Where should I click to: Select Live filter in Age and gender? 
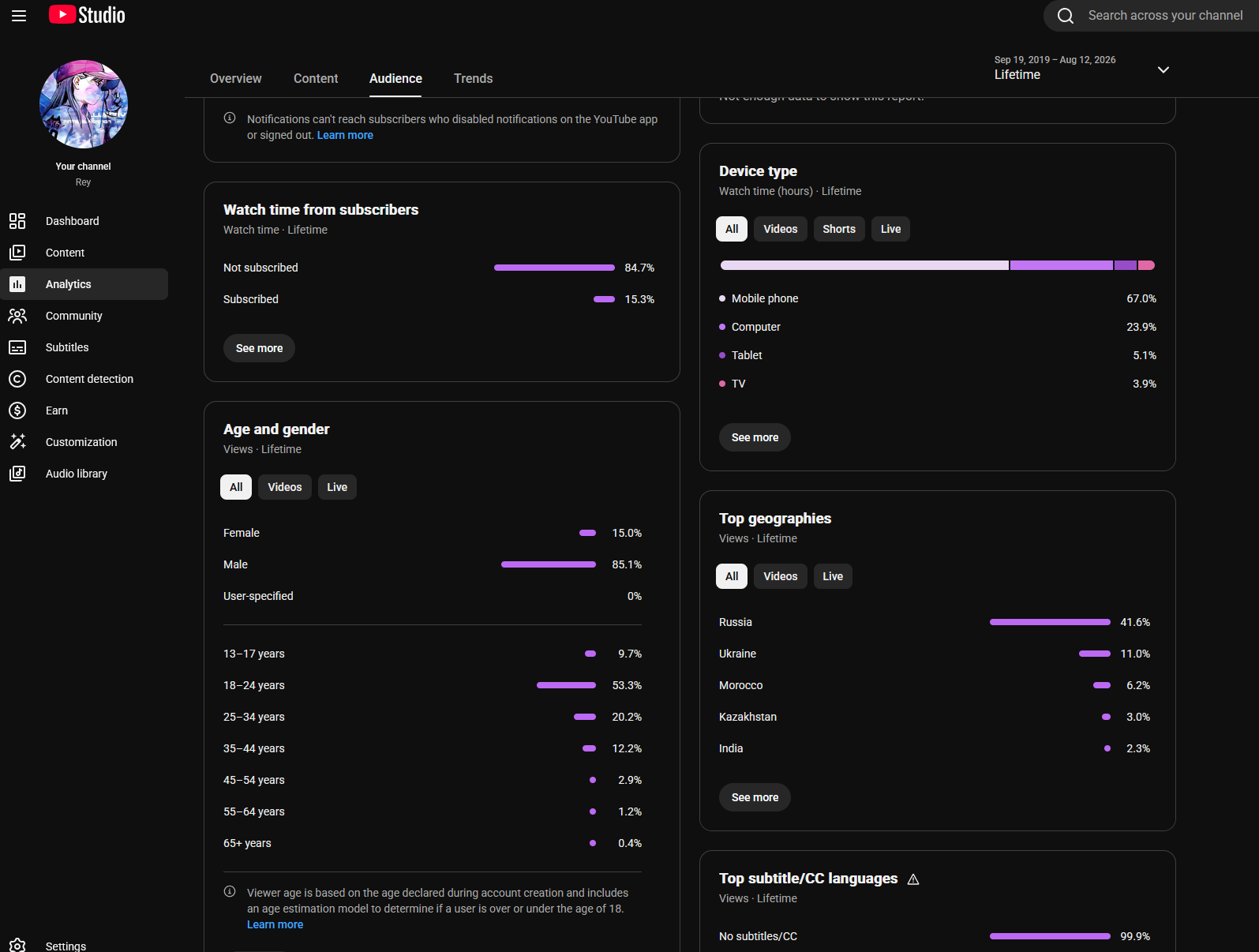click(337, 487)
